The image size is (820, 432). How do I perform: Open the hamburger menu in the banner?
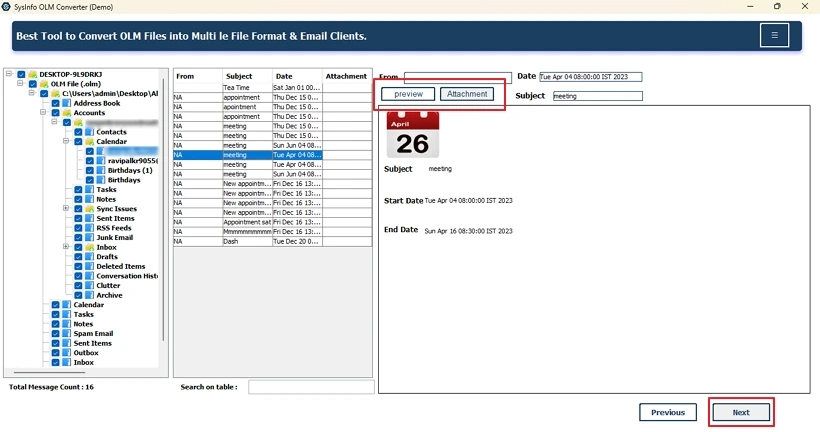pyautogui.click(x=774, y=36)
